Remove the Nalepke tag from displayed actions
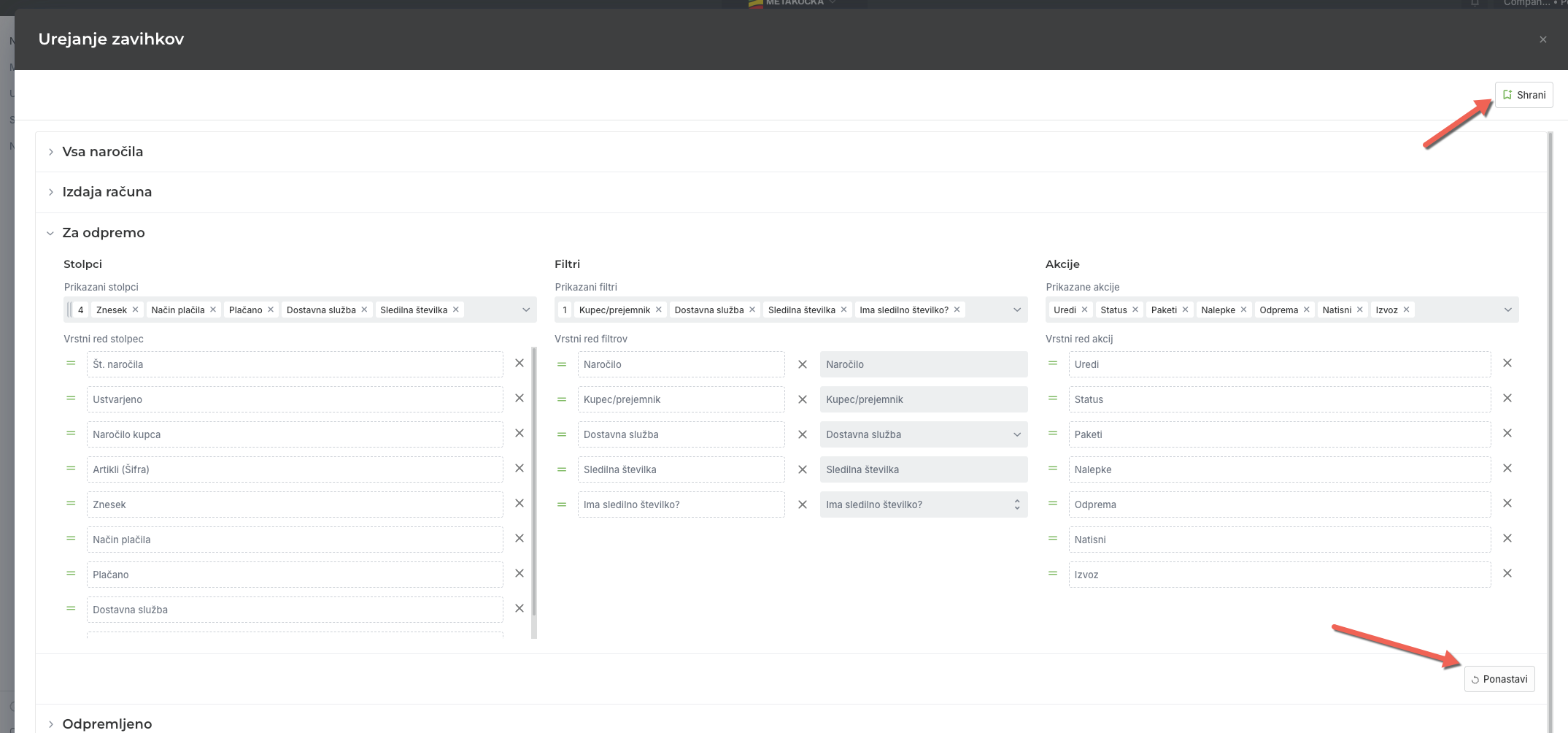The height and width of the screenshot is (733, 1568). tap(1243, 310)
